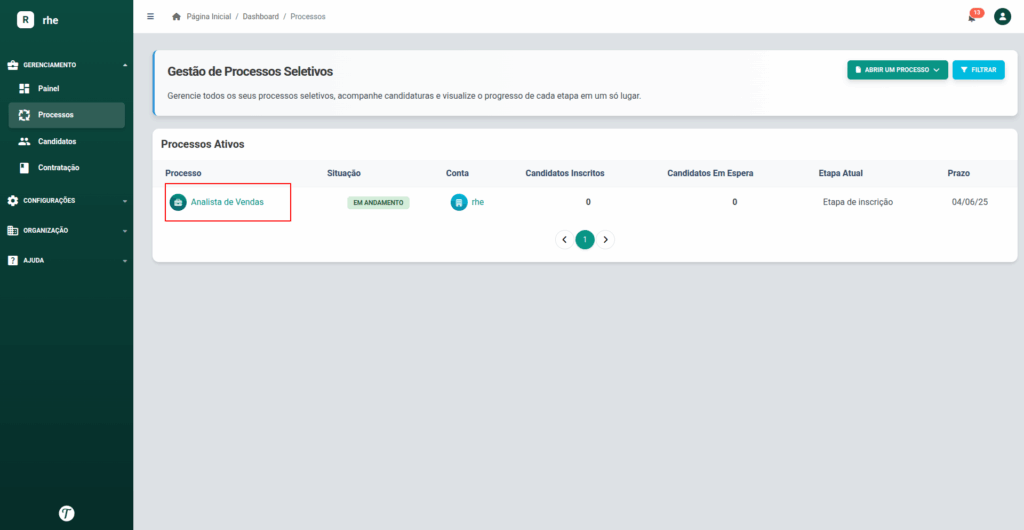Click the home icon in breadcrumb
The height and width of the screenshot is (530, 1024).
point(176,16)
